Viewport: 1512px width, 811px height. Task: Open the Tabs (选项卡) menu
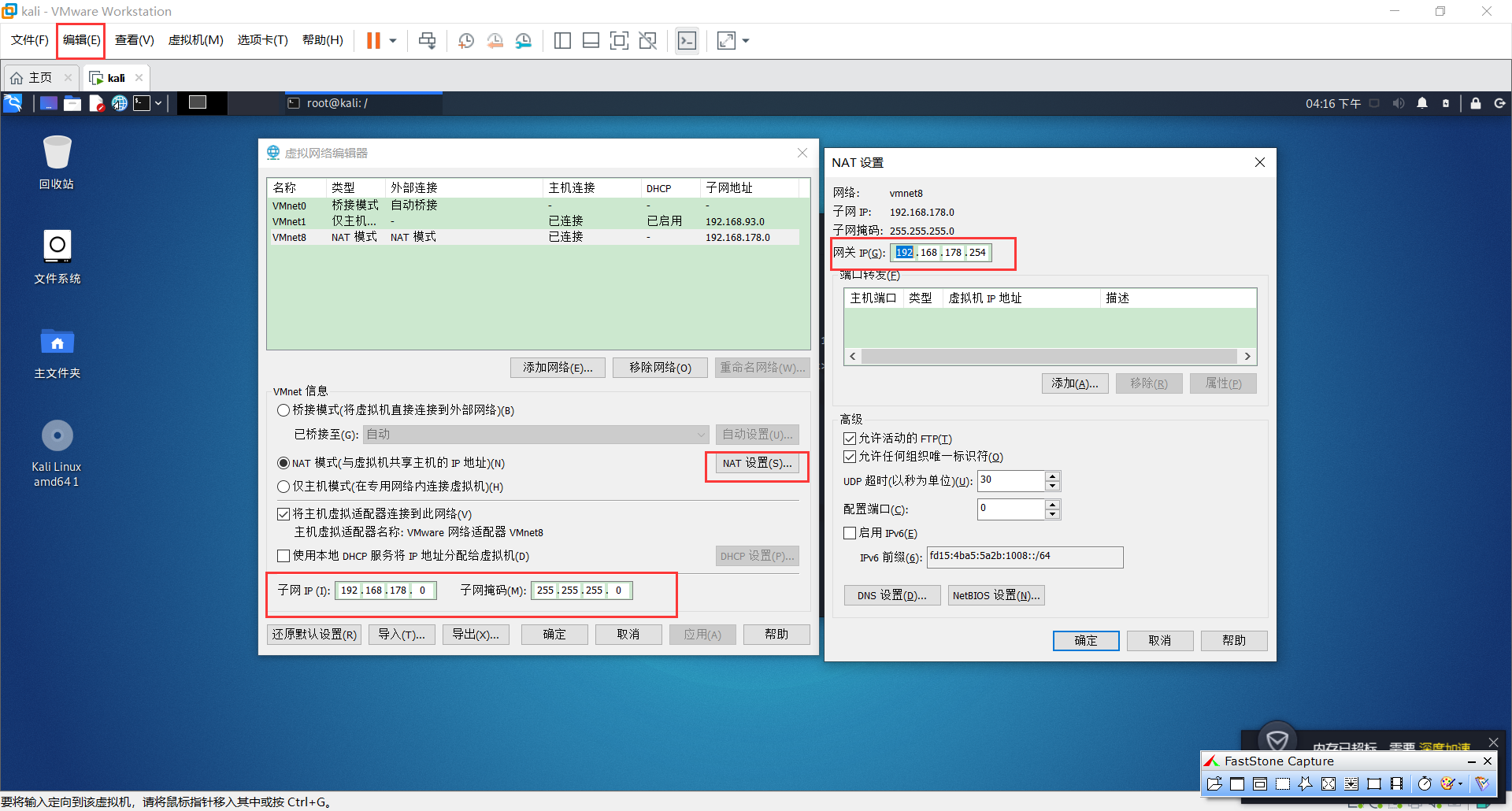pos(262,40)
